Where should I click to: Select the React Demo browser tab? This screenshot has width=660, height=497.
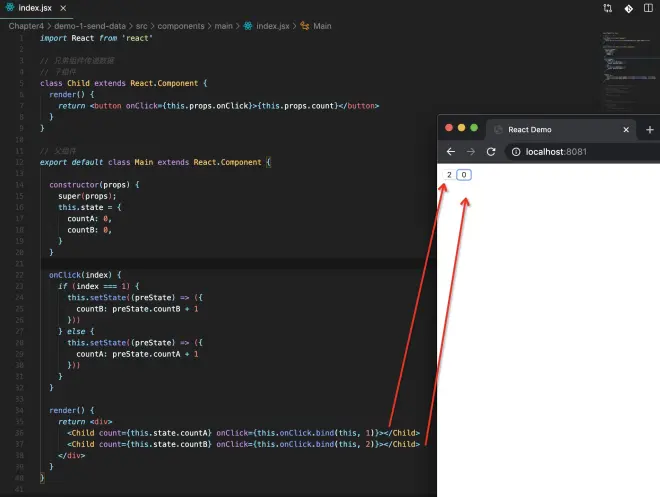562,130
